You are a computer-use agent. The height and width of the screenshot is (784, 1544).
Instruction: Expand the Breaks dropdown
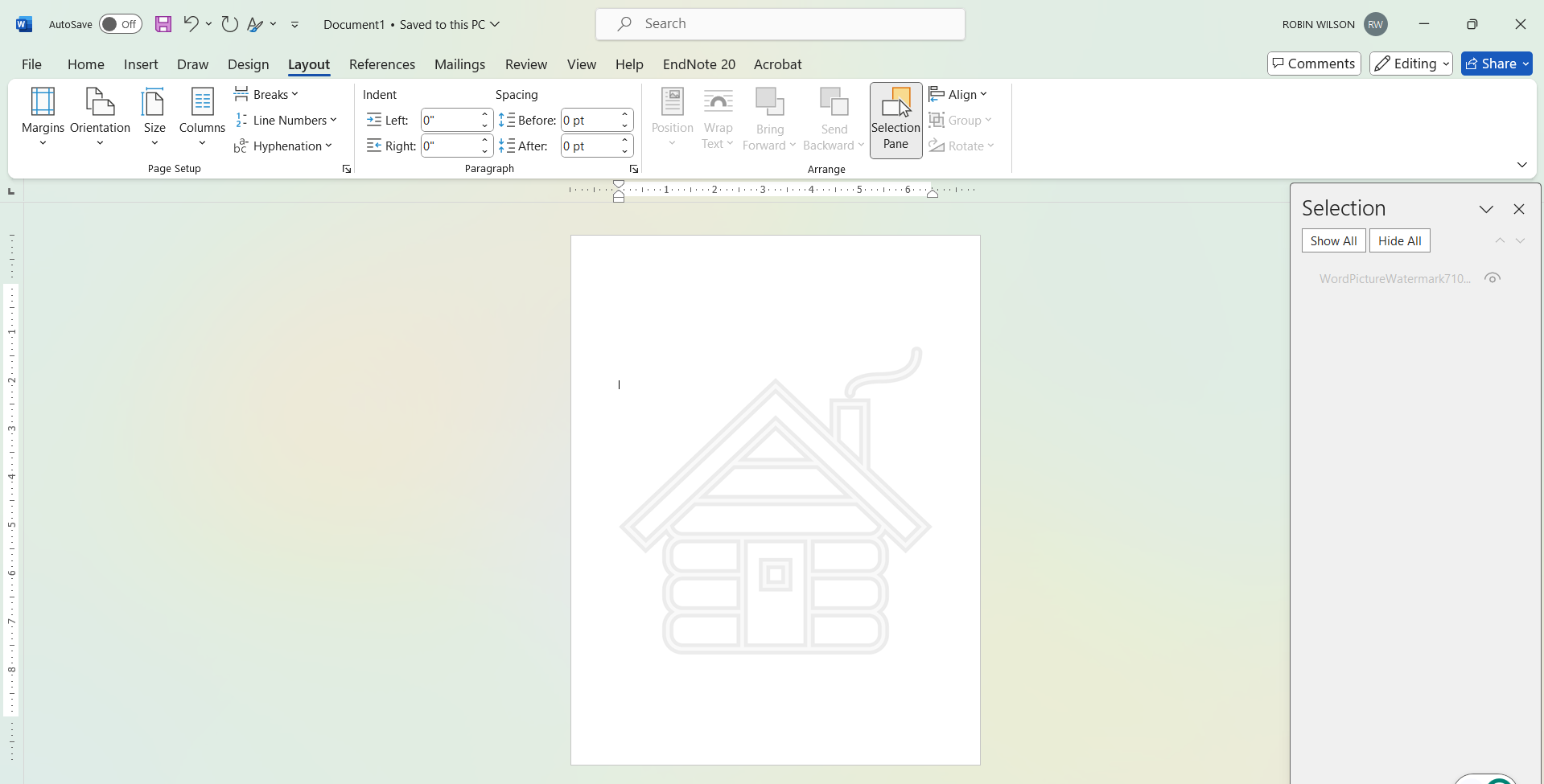click(x=266, y=94)
